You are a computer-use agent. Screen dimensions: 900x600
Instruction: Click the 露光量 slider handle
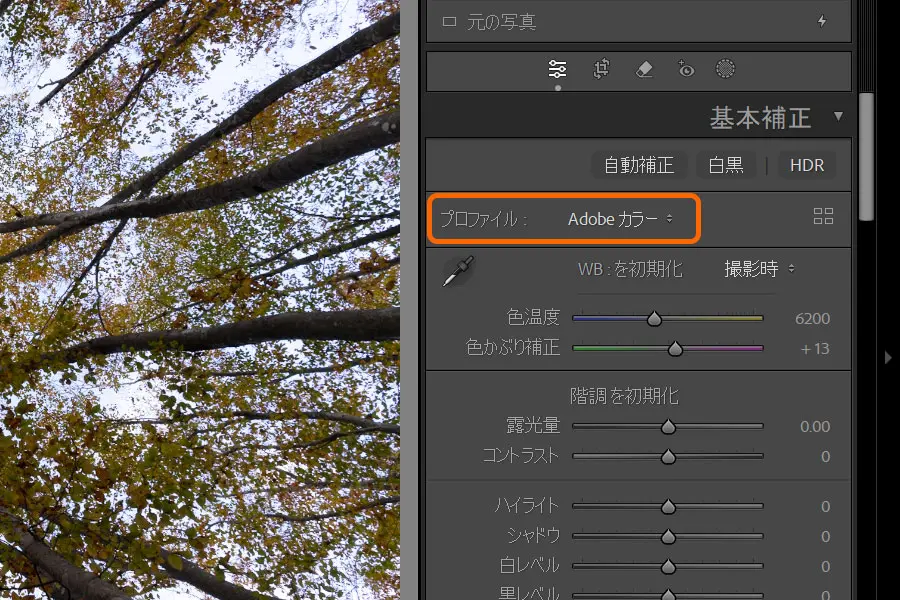(668, 427)
